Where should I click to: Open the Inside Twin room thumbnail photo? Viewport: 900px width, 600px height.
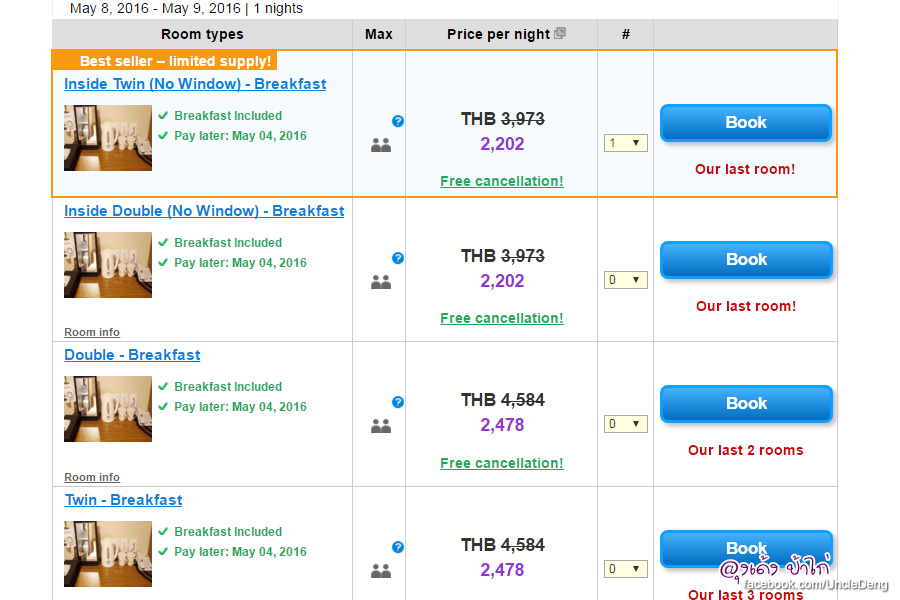[x=108, y=138]
